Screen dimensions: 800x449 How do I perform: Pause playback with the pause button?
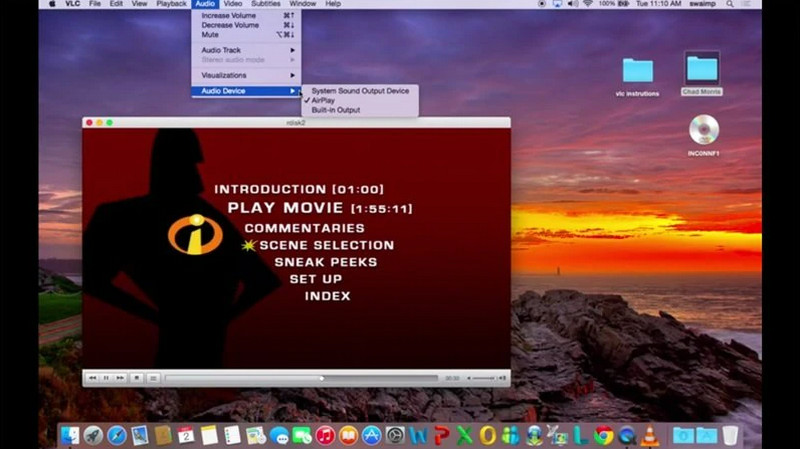(x=106, y=378)
